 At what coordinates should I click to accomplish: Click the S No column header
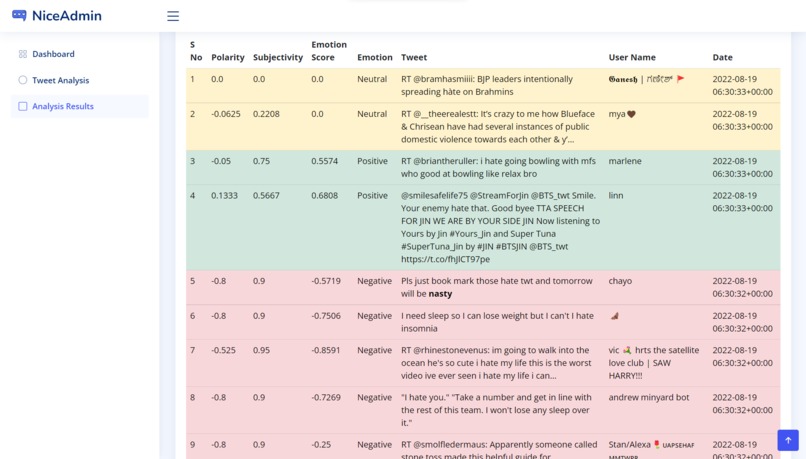[196, 51]
